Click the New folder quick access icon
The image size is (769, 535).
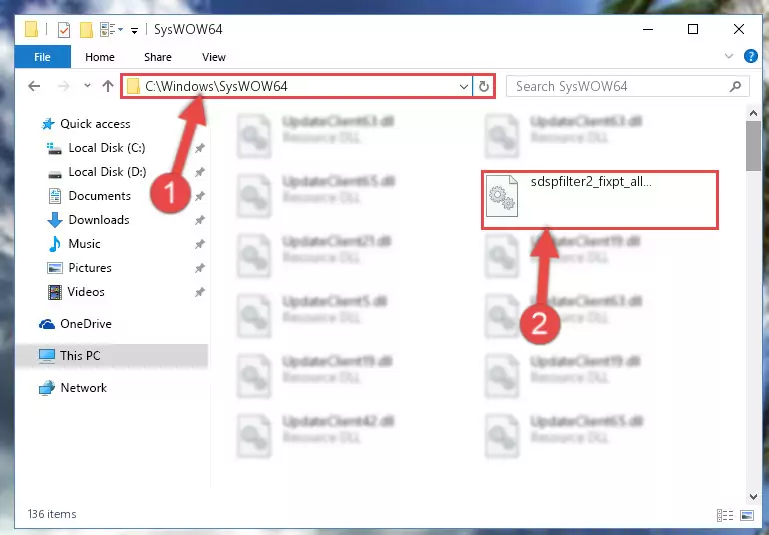(86, 30)
